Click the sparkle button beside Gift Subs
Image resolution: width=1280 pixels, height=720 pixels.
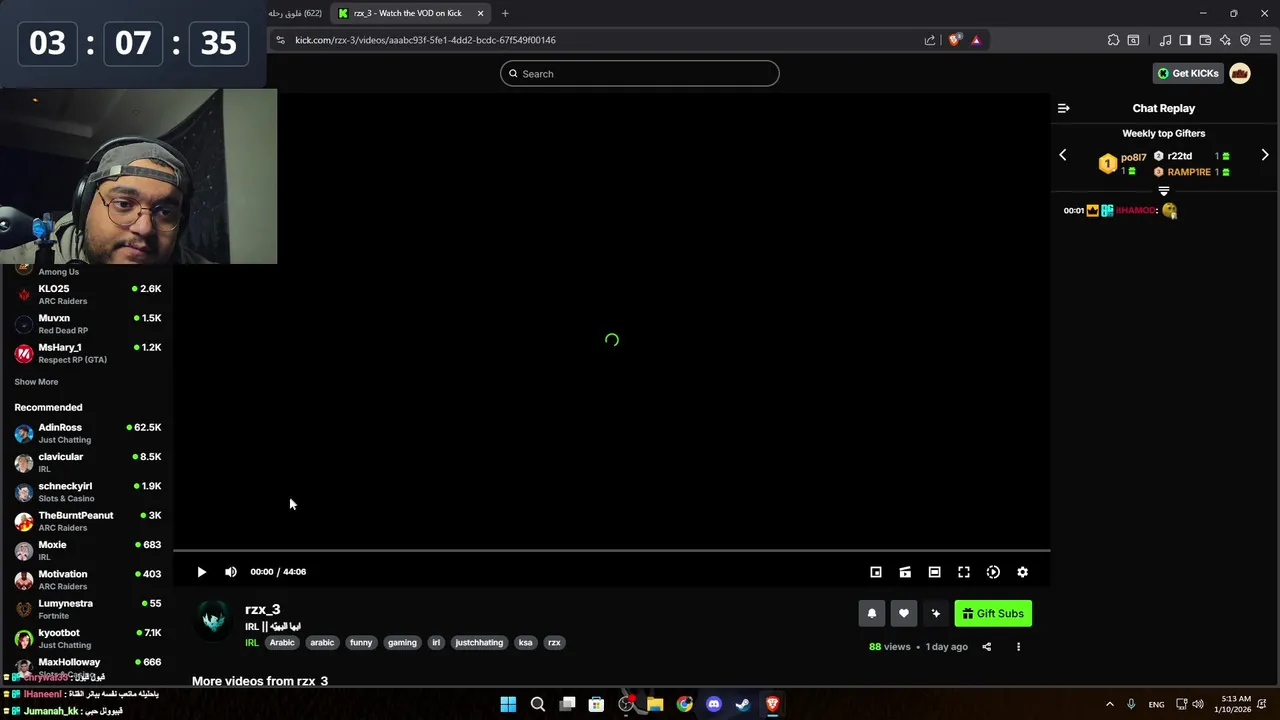pyautogui.click(x=936, y=614)
